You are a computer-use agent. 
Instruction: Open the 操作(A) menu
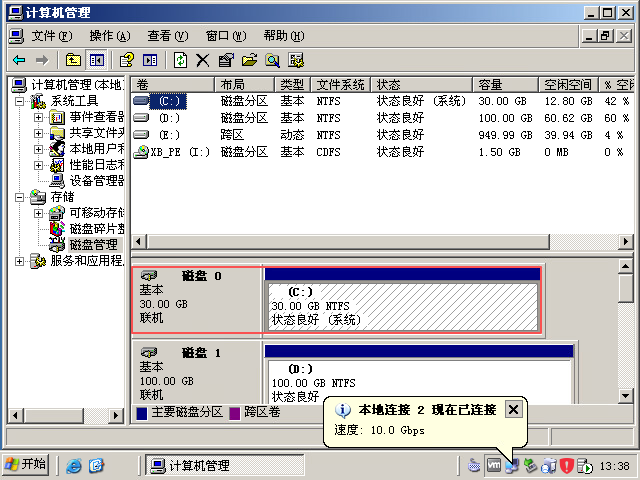pos(109,36)
